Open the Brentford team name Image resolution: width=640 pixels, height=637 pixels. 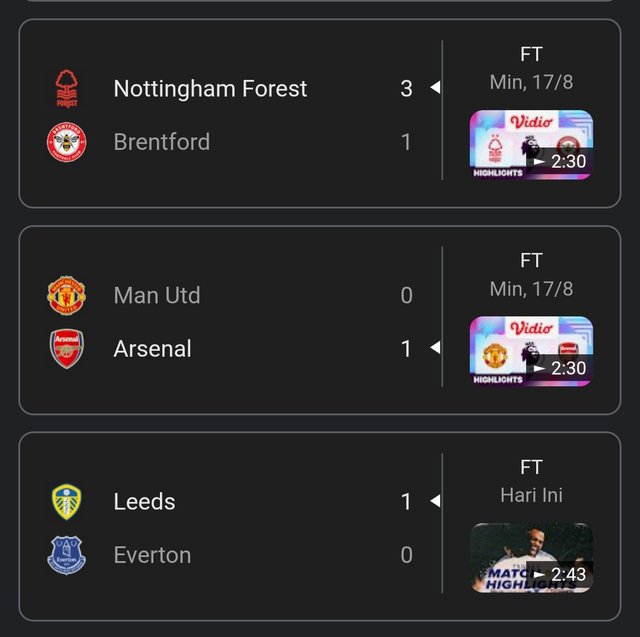click(162, 142)
